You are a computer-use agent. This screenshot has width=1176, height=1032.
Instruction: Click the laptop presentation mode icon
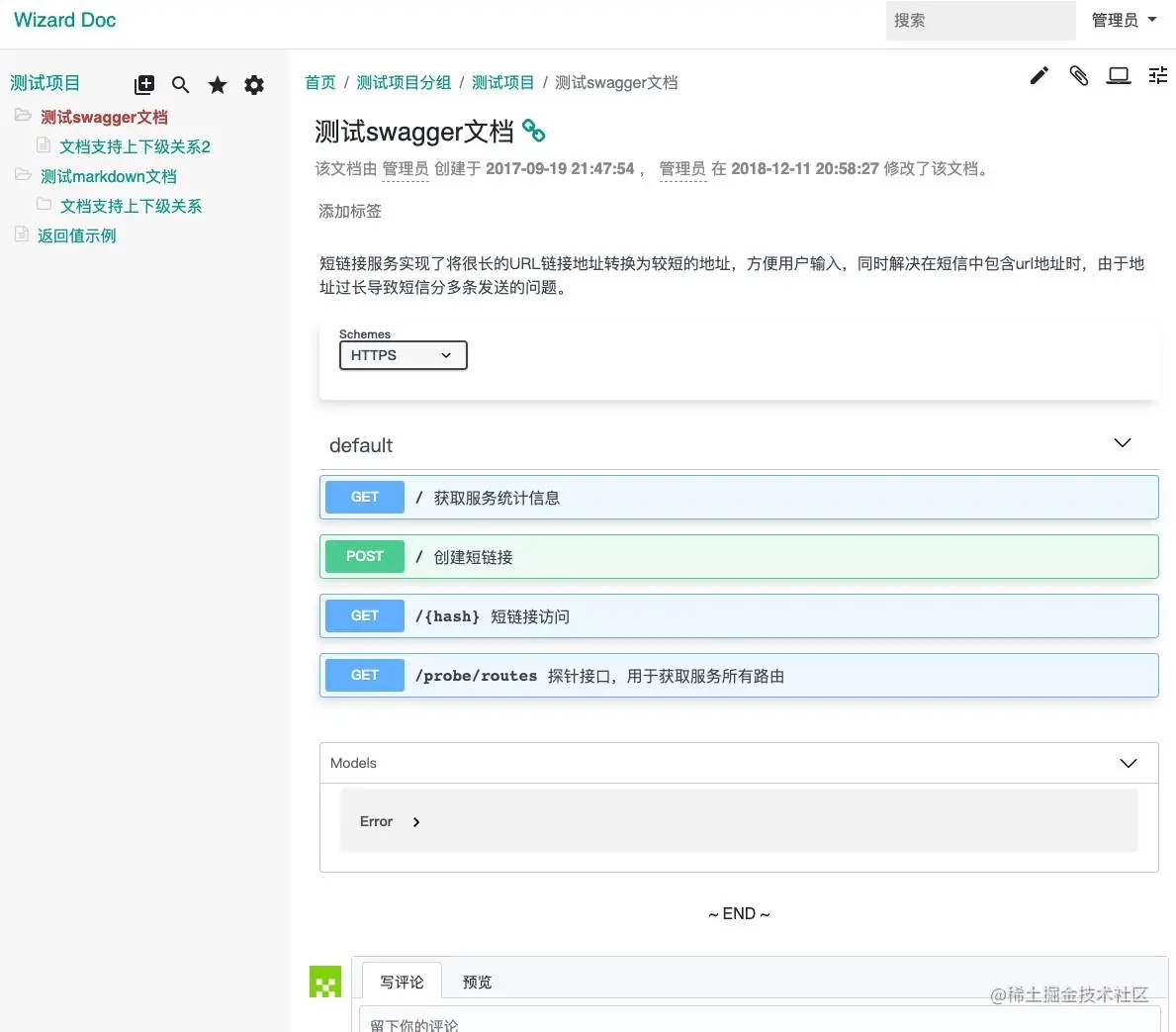tap(1119, 75)
